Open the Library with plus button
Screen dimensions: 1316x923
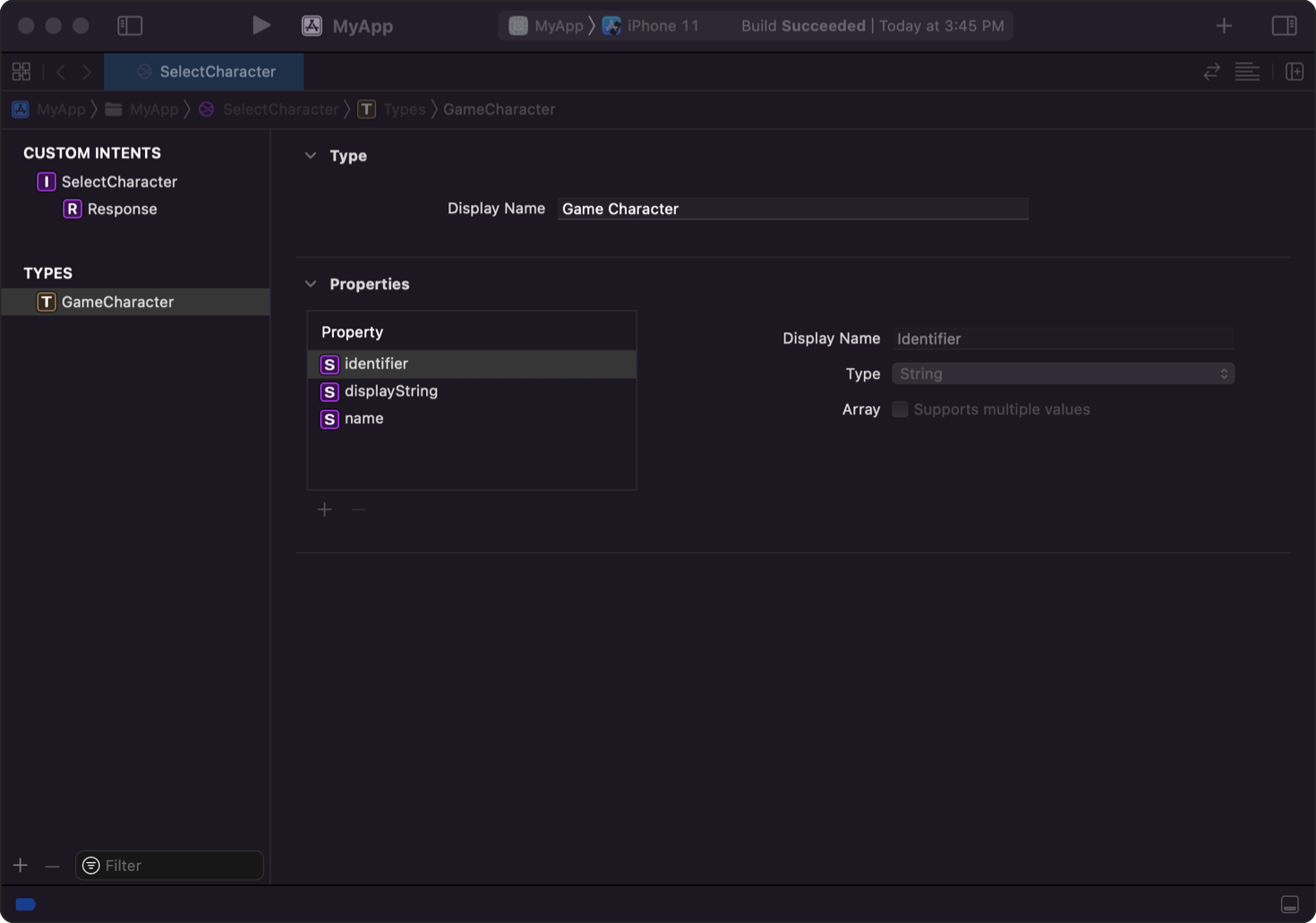(1224, 26)
